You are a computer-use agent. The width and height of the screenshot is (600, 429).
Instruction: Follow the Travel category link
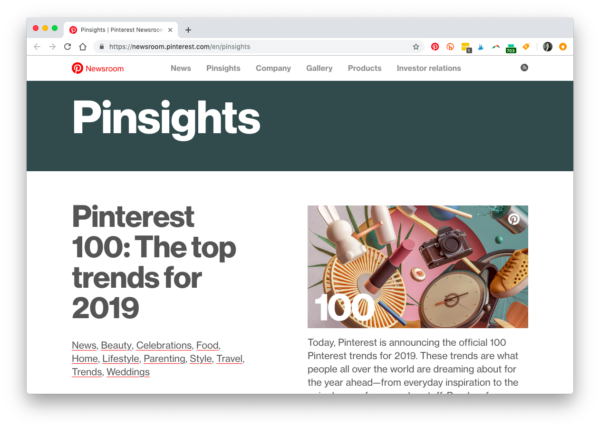tap(230, 359)
